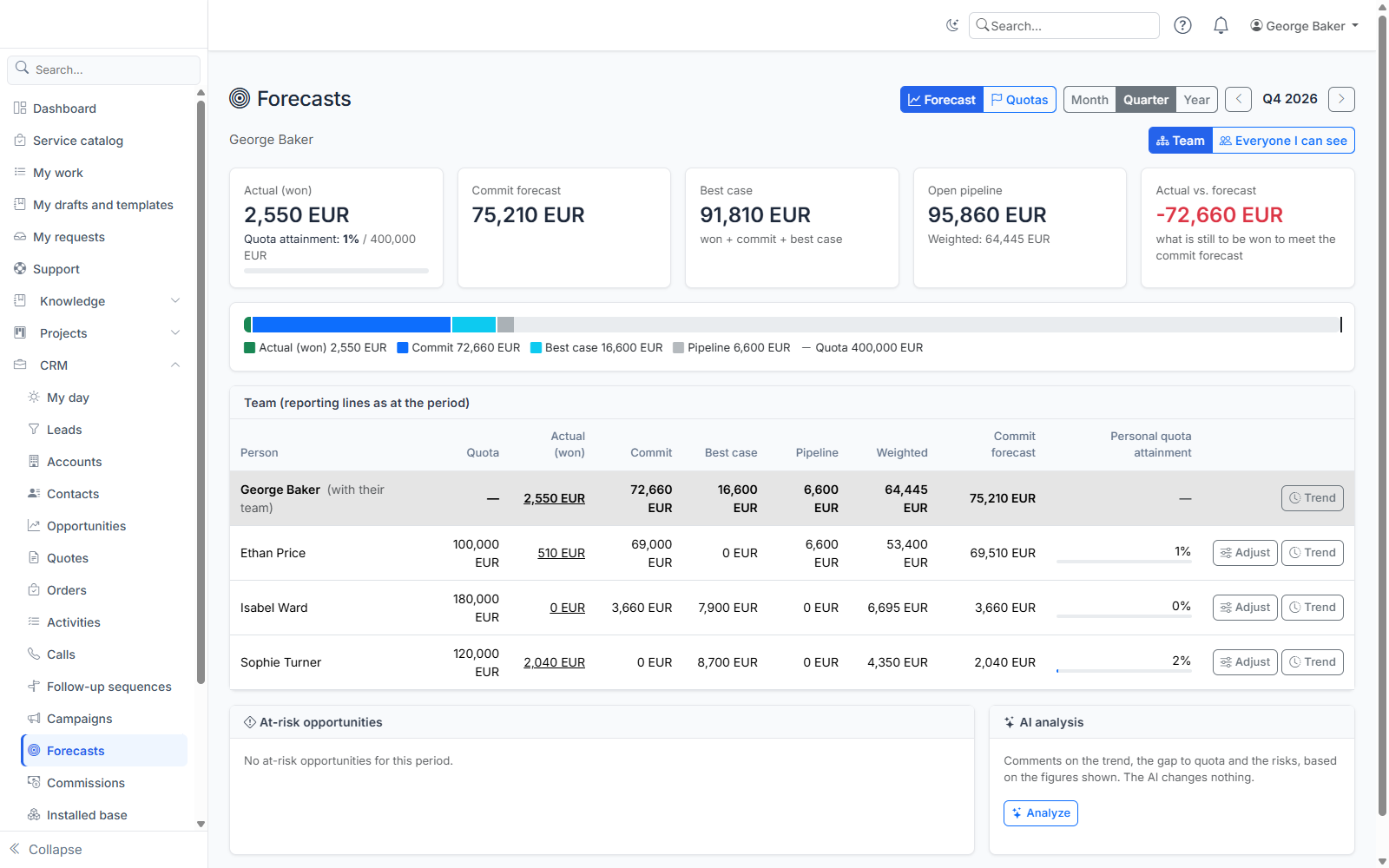This screenshot has height=868, width=1389.
Task: Select Year period toggle
Action: click(1196, 100)
